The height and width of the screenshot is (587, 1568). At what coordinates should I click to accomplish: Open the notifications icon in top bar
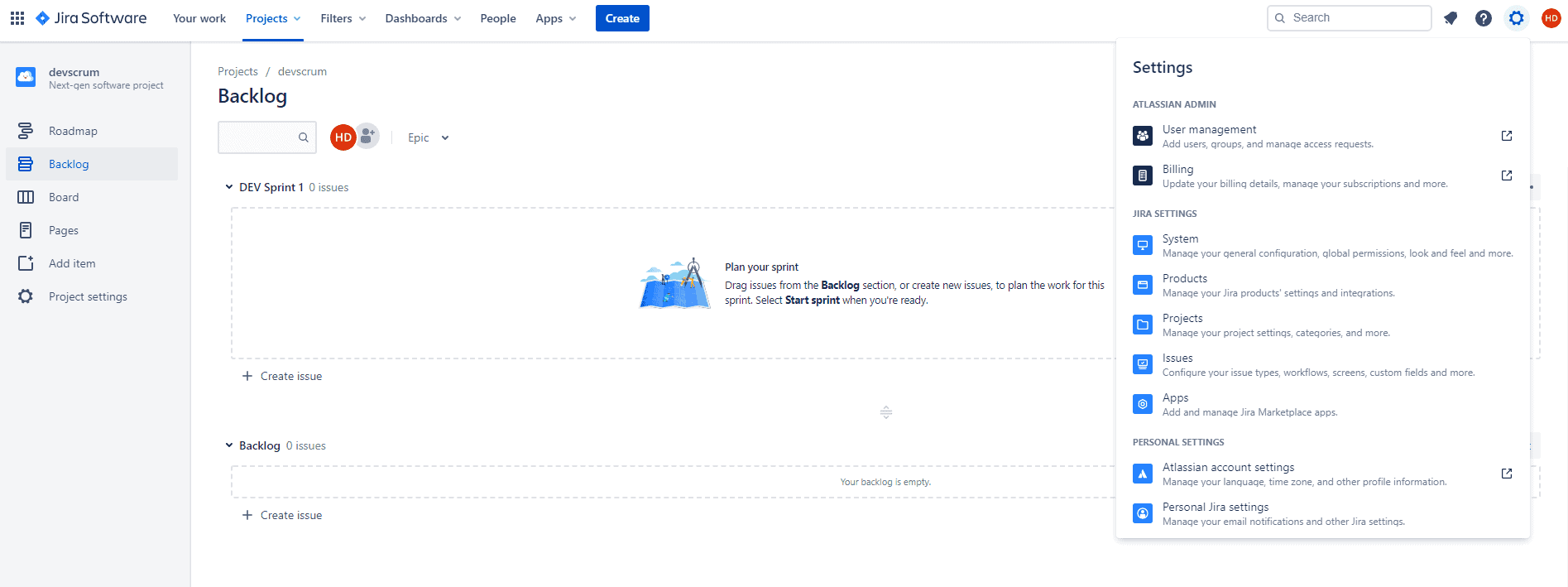pyautogui.click(x=1451, y=18)
